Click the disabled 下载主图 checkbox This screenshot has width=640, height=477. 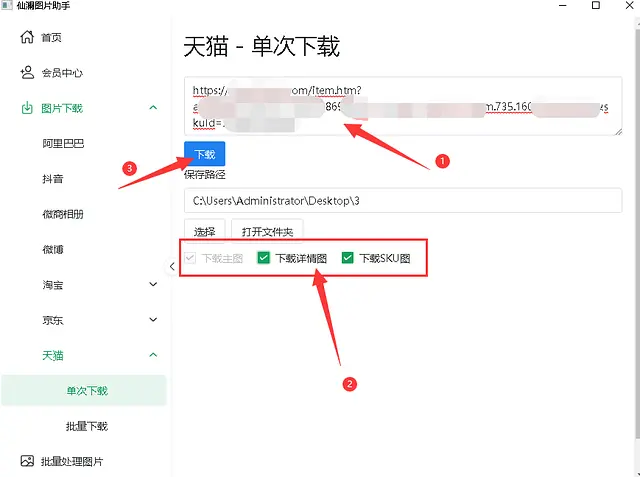[190, 258]
